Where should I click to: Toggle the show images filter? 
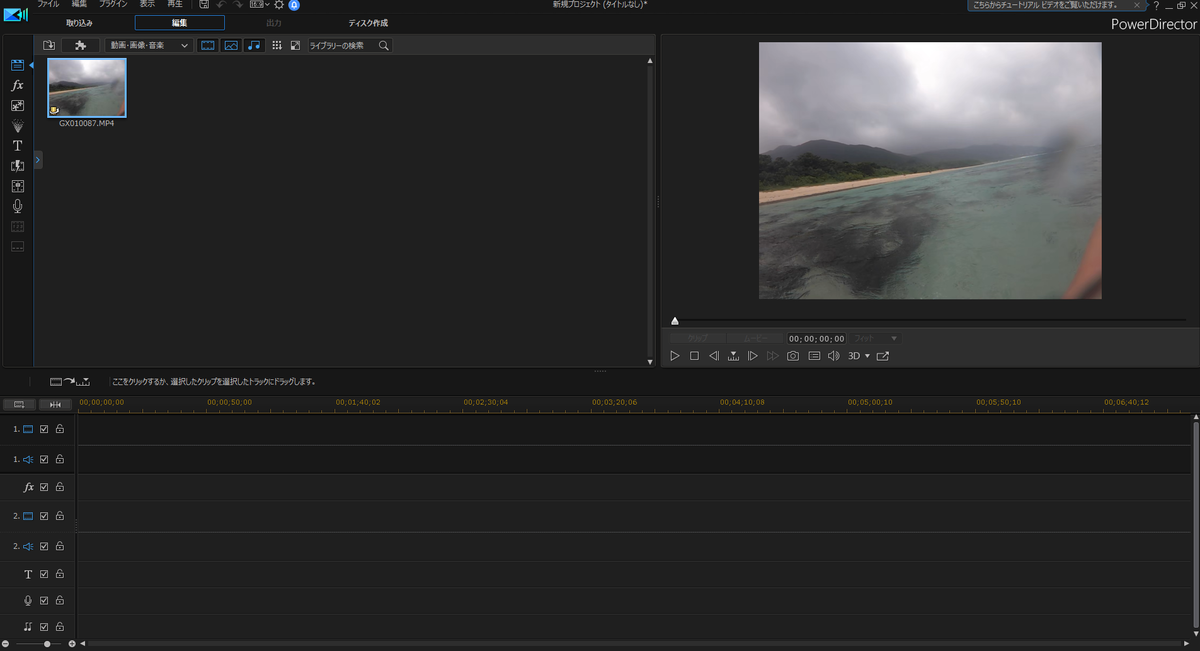click(231, 45)
